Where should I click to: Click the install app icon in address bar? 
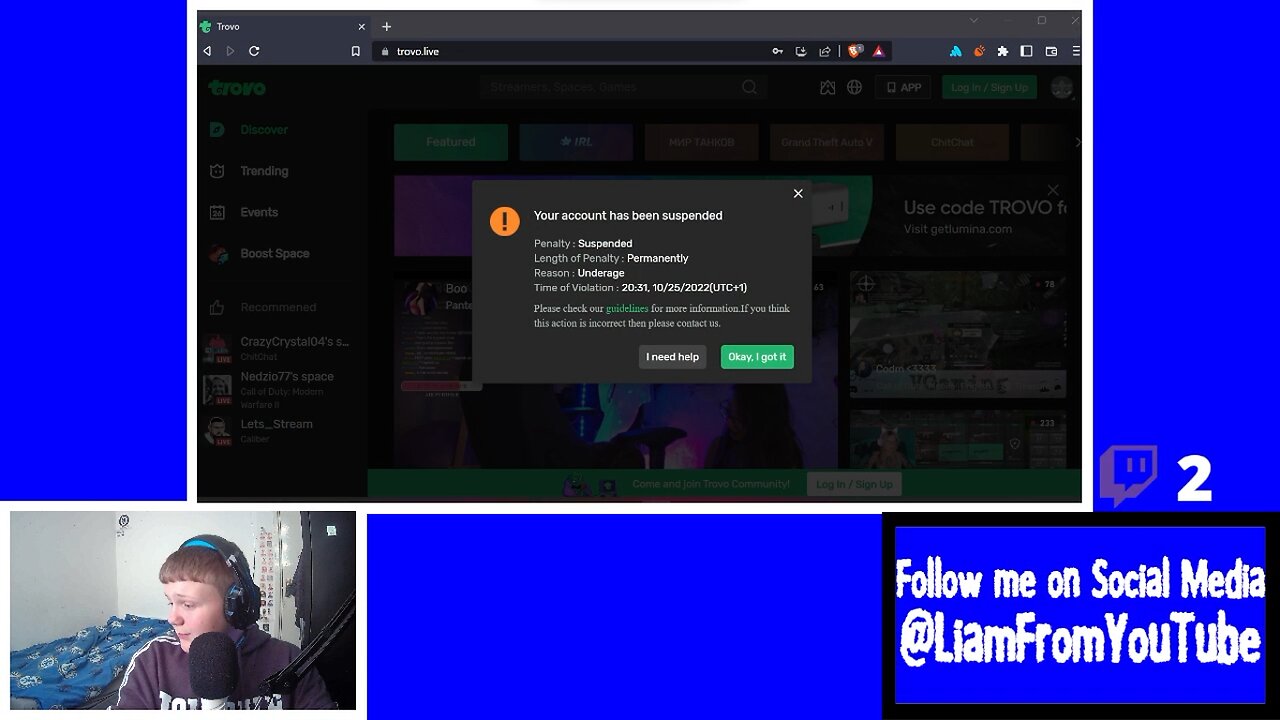click(801, 51)
